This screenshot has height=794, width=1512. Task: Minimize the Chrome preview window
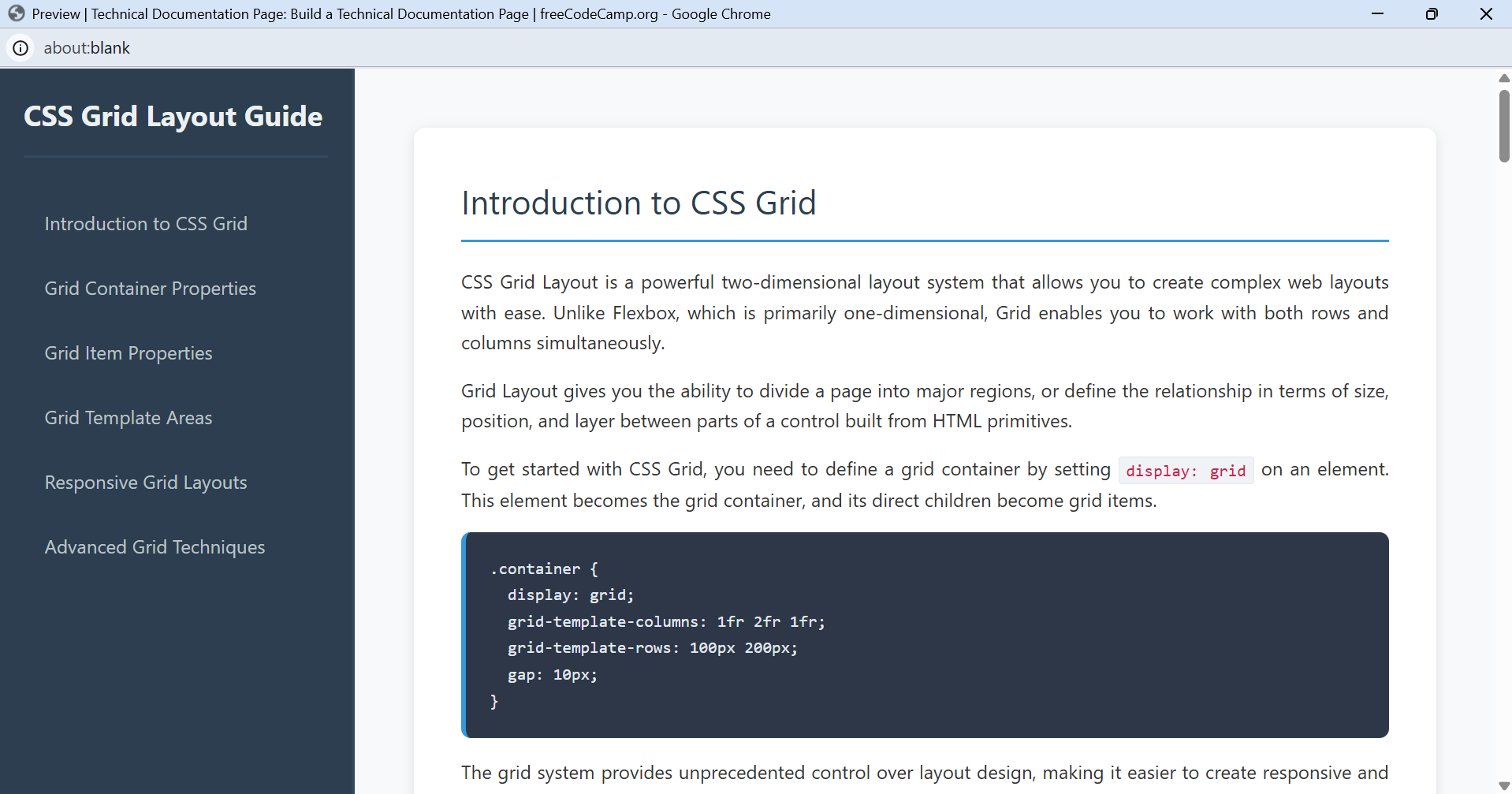(1377, 13)
